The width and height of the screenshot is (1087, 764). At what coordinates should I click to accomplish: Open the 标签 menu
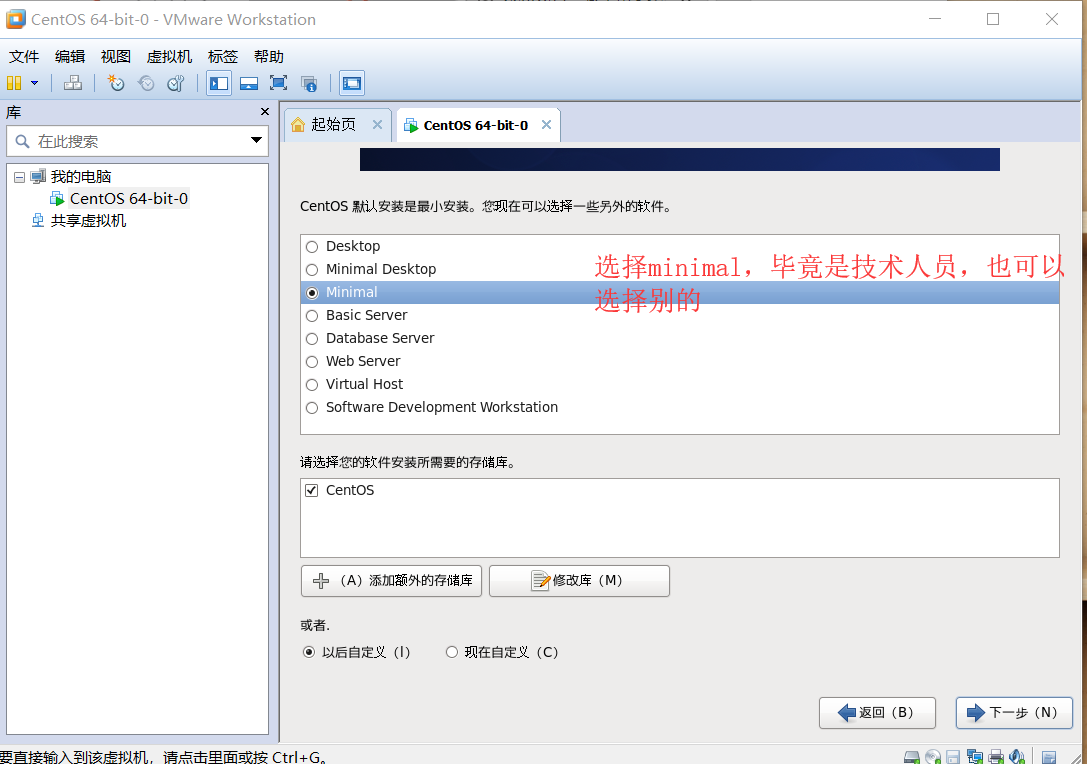point(223,57)
